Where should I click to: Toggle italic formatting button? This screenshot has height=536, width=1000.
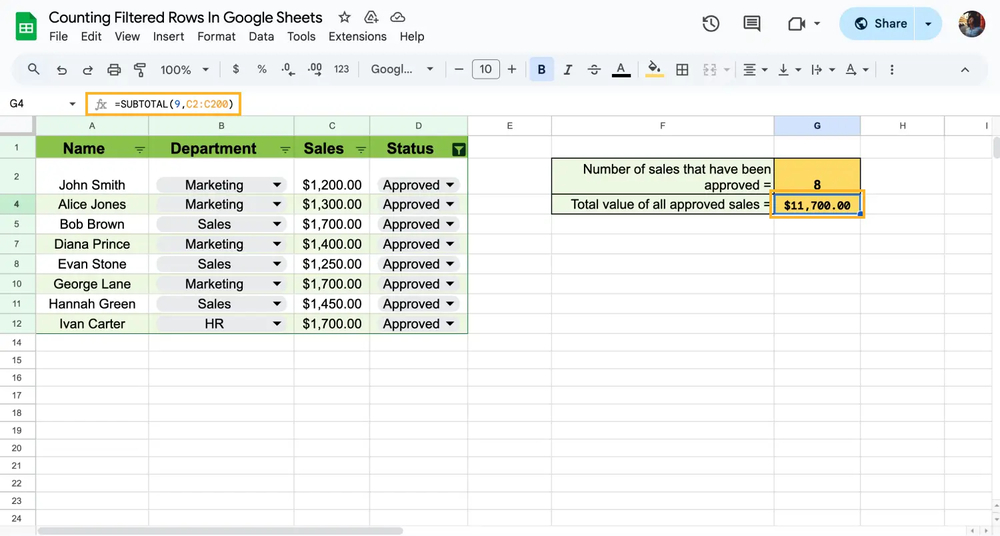pos(568,70)
